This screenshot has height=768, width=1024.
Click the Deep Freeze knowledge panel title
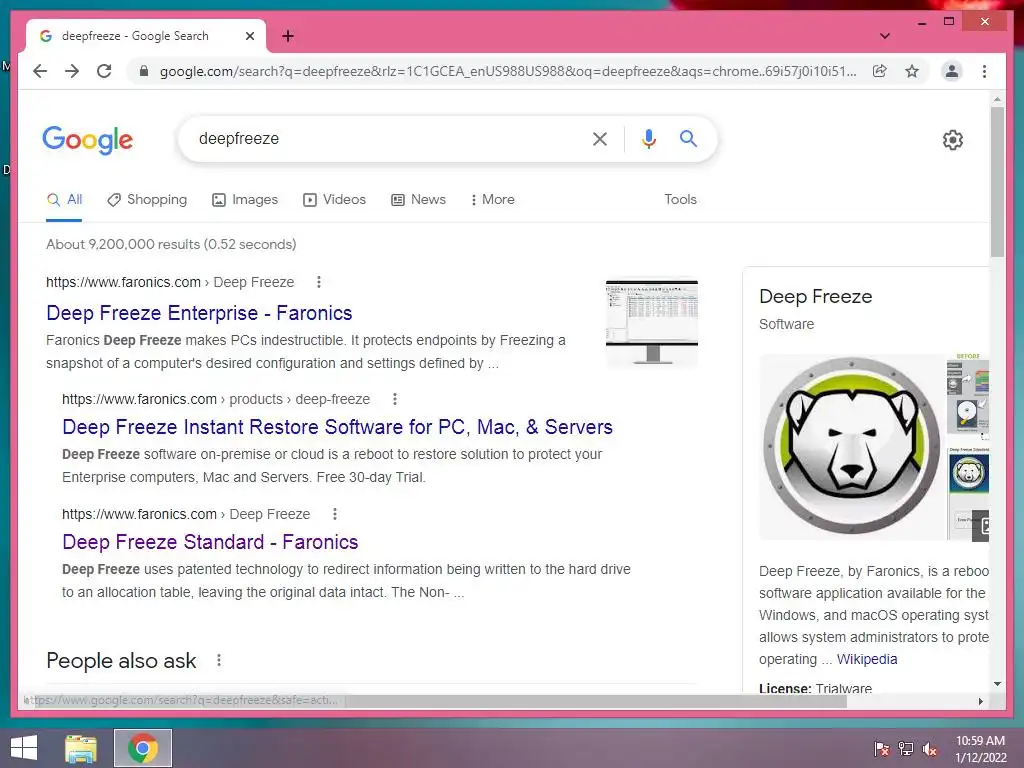coord(815,296)
